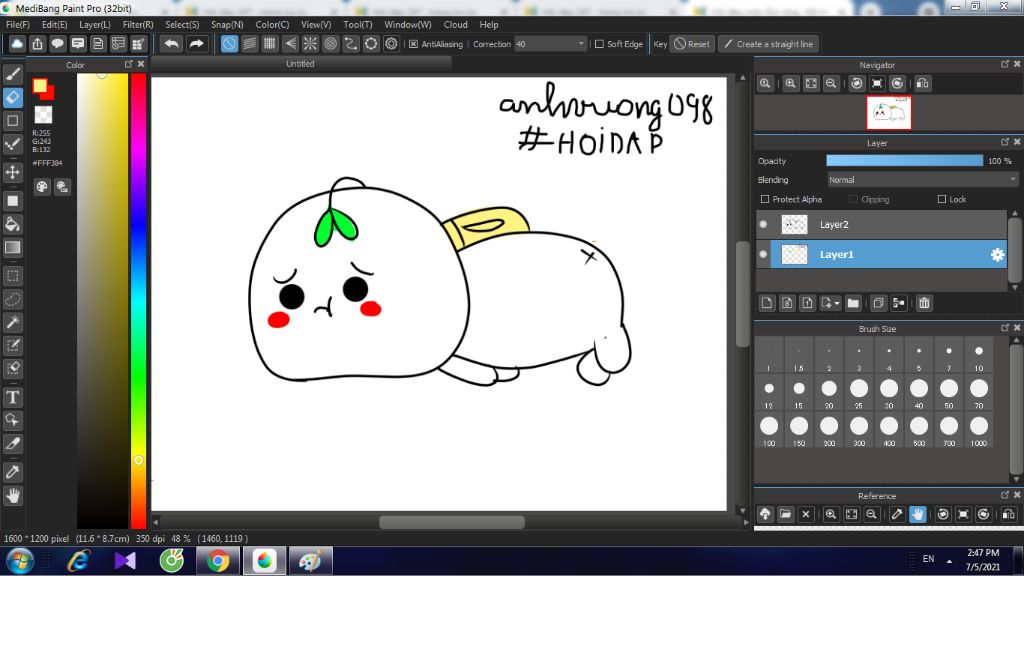The width and height of the screenshot is (1024, 661).
Task: Click Create a straight line button
Action: coord(769,44)
